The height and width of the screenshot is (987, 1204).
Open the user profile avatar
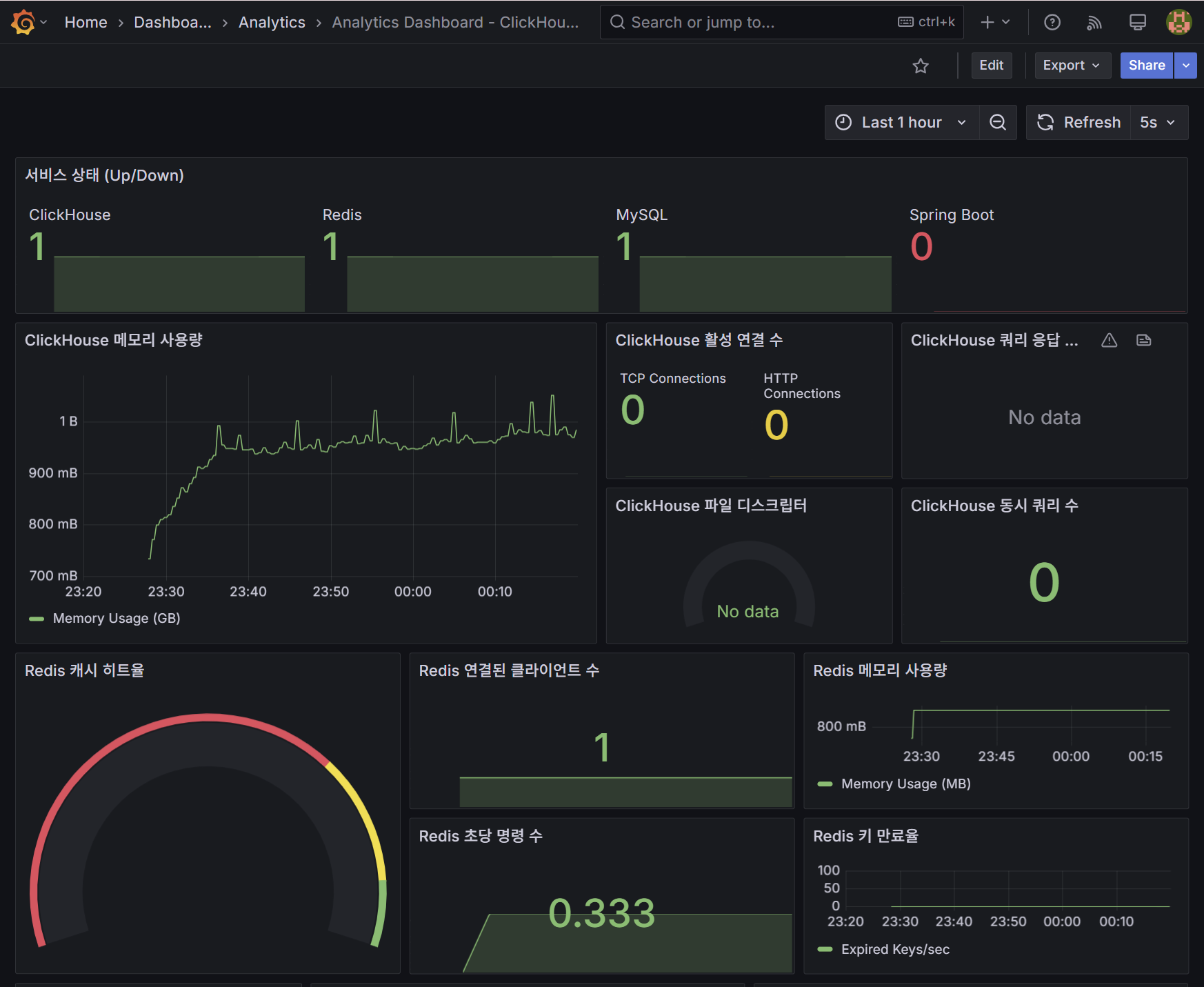[1179, 21]
